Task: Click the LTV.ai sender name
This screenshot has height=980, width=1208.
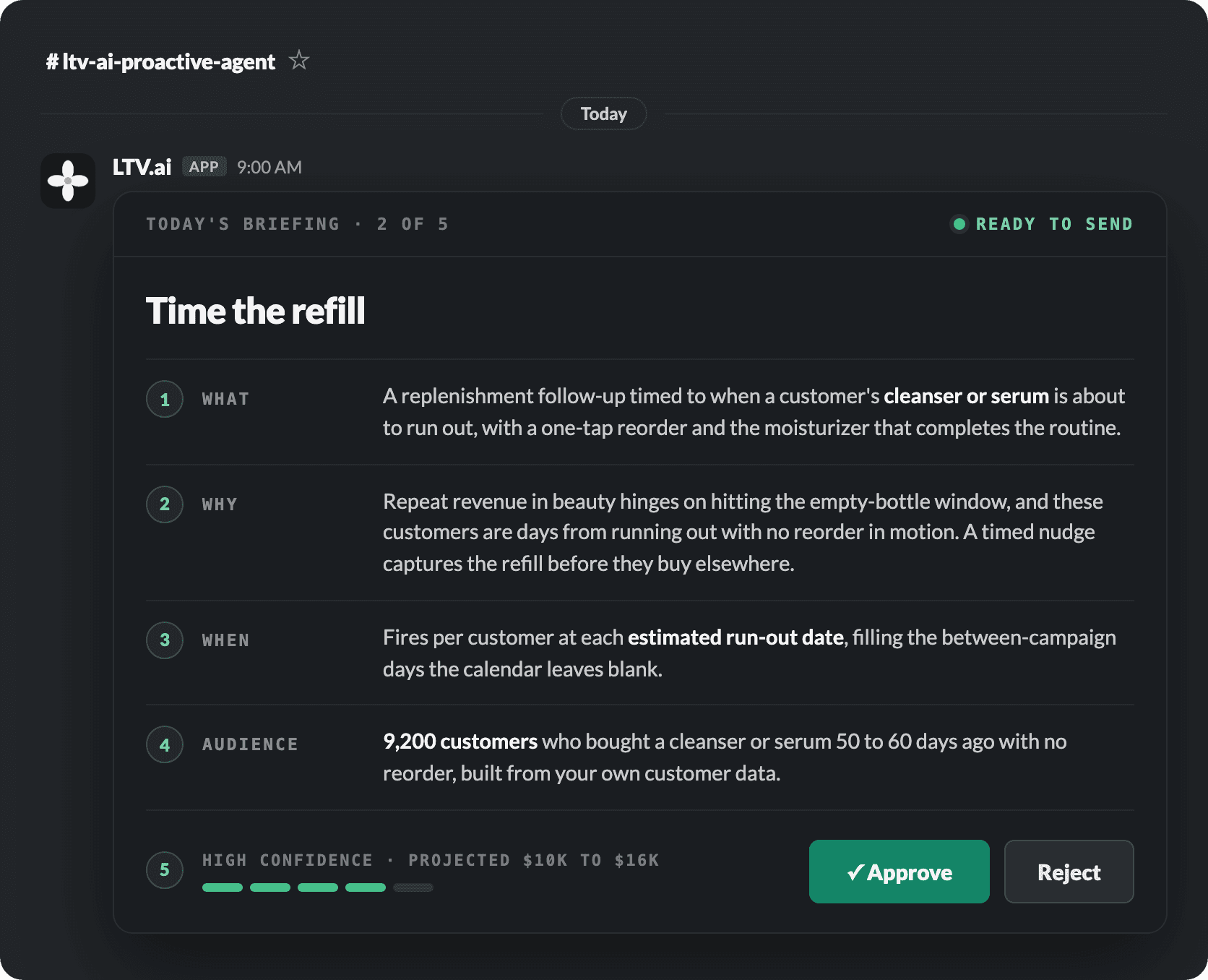Action: pyautogui.click(x=142, y=167)
